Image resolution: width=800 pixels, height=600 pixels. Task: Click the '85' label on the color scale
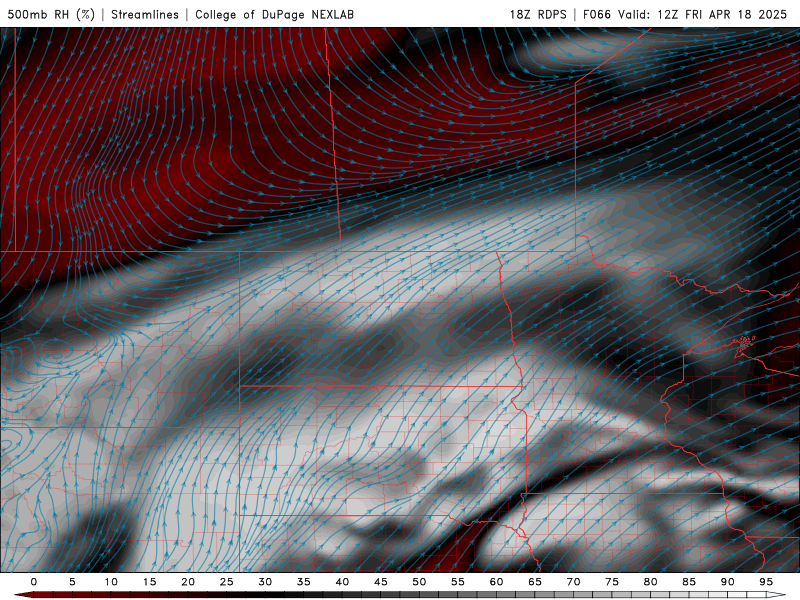click(689, 582)
